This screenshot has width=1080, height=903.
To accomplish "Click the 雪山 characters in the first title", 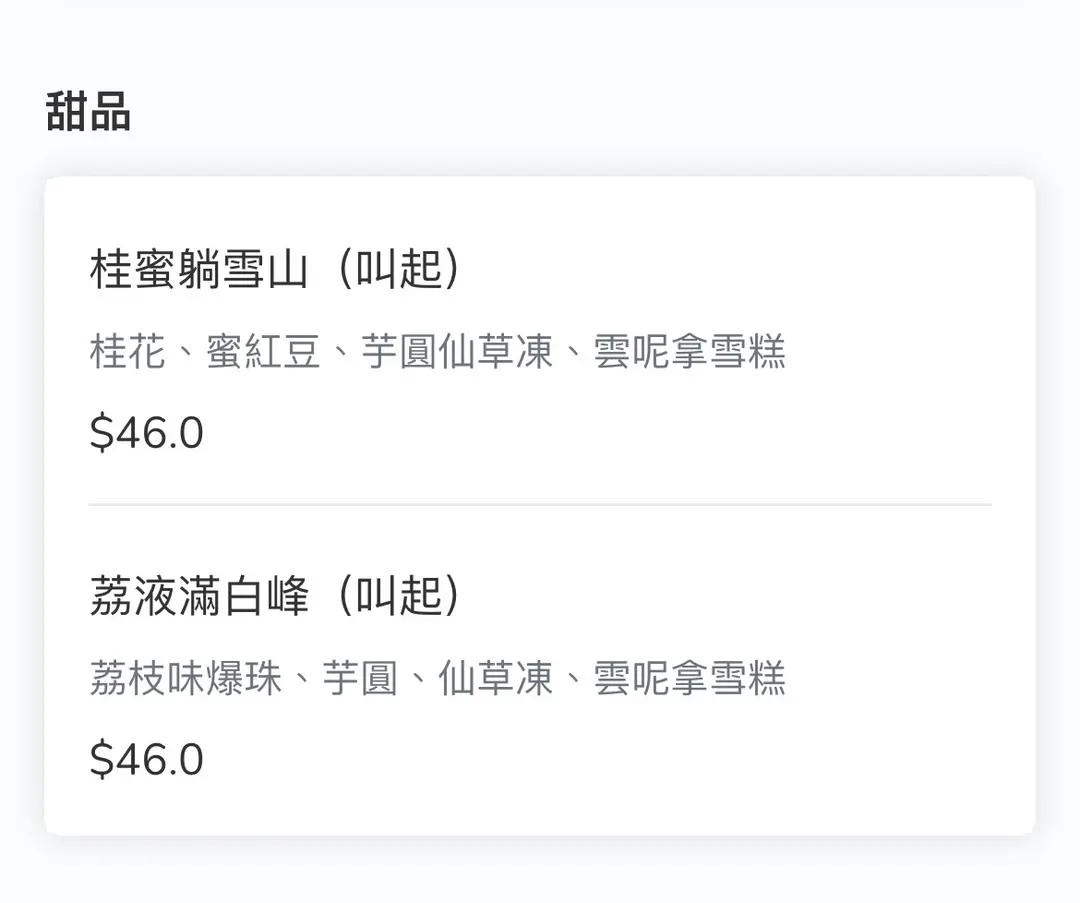I will point(270,270).
